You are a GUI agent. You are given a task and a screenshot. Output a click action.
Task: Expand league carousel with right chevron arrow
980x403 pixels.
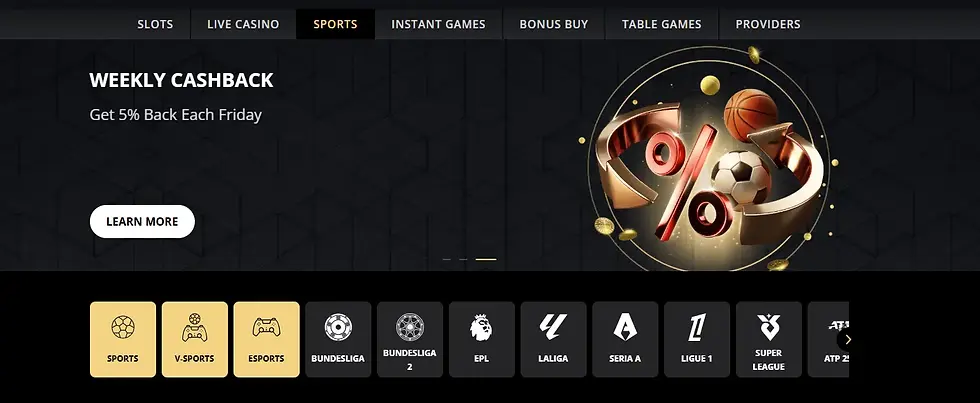tap(848, 339)
